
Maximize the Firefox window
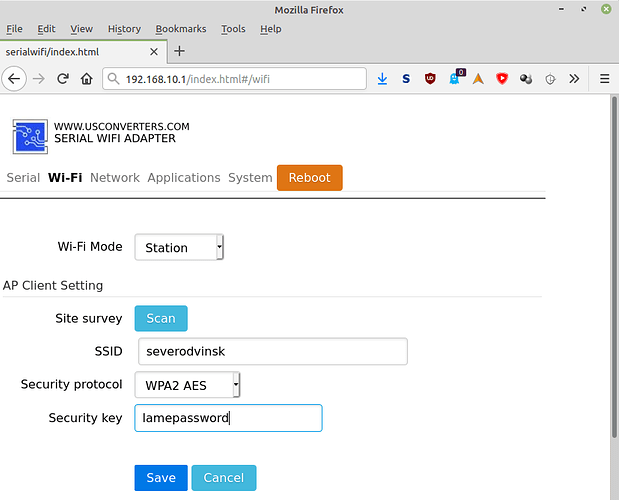(584, 9)
